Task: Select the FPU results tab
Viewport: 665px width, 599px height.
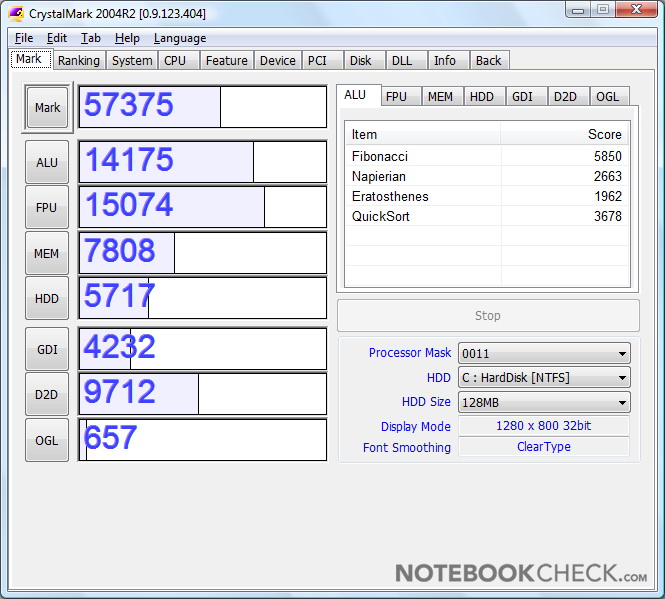Action: point(400,97)
